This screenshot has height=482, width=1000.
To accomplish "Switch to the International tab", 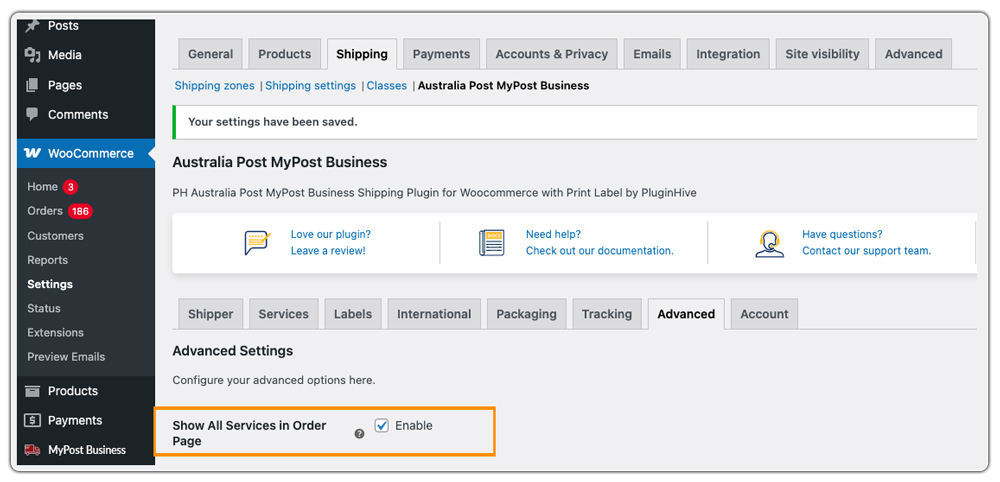I will click(x=434, y=314).
